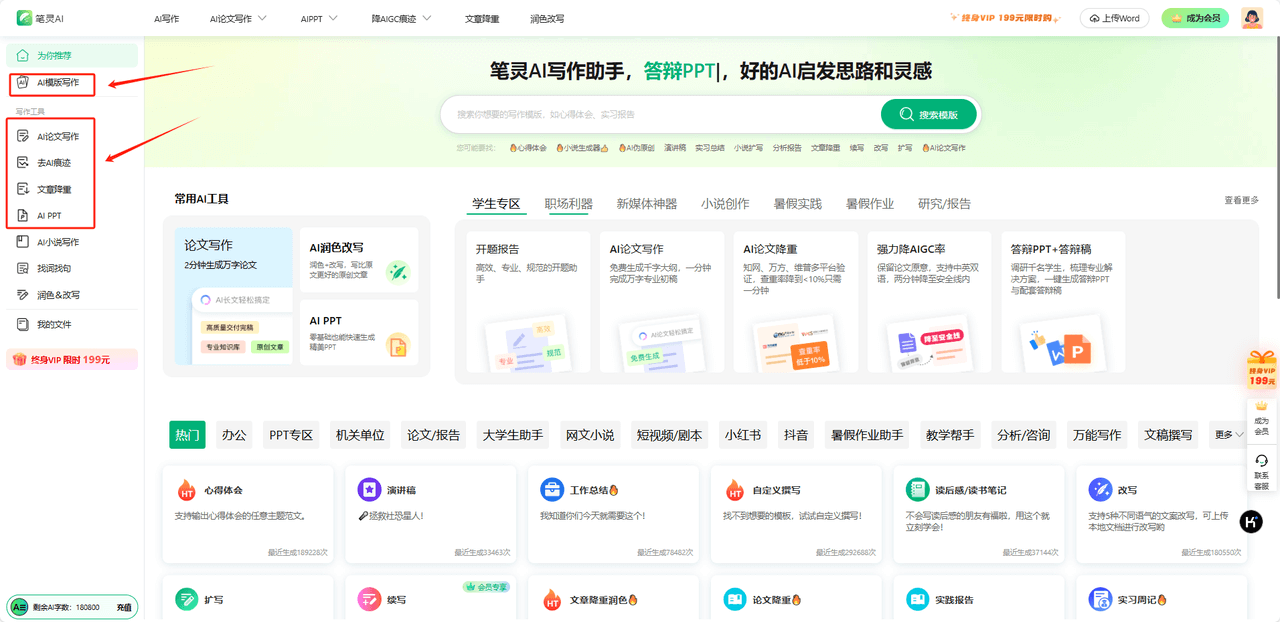Click the 搜索模板 search button
1280x622 pixels.
click(x=930, y=113)
